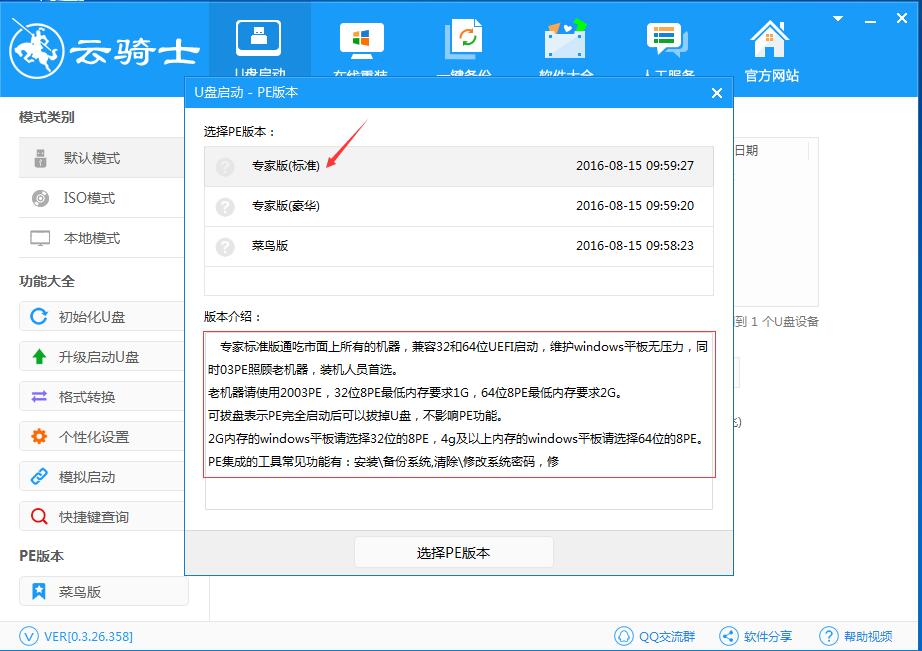The height and width of the screenshot is (651, 922).
Task: Select 专家版(豪华) PE version row
Action: pos(459,206)
